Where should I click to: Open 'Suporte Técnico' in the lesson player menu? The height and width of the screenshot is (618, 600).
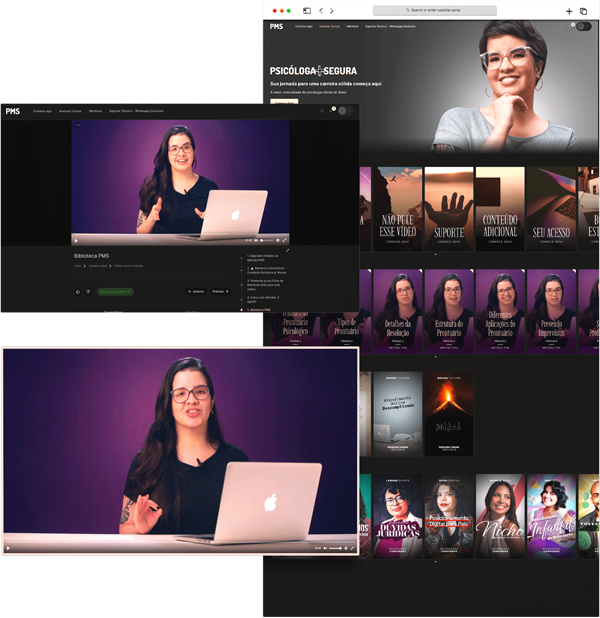coord(136,111)
